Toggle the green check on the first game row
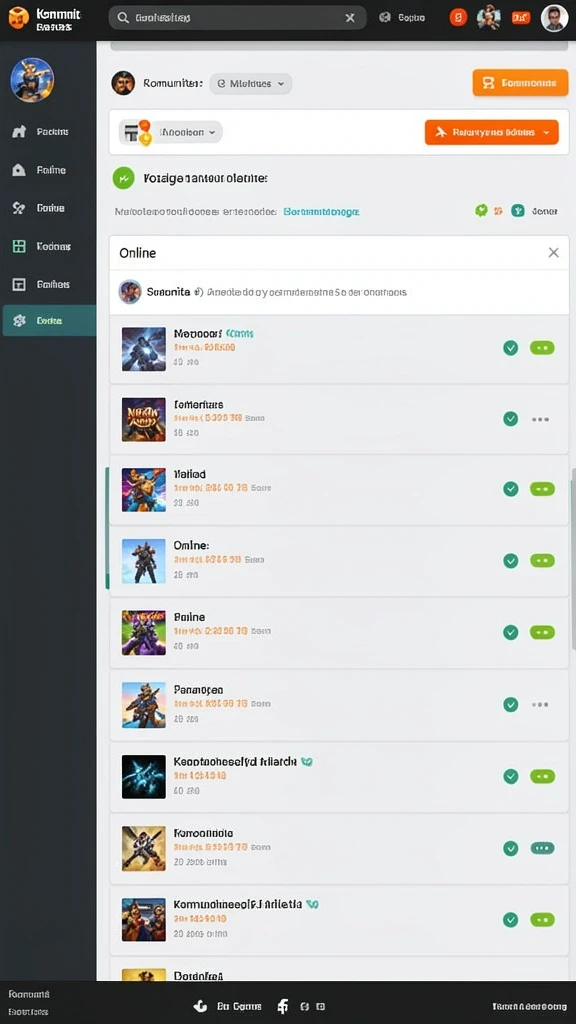Screen dimensions: 576x1024 coord(511,348)
